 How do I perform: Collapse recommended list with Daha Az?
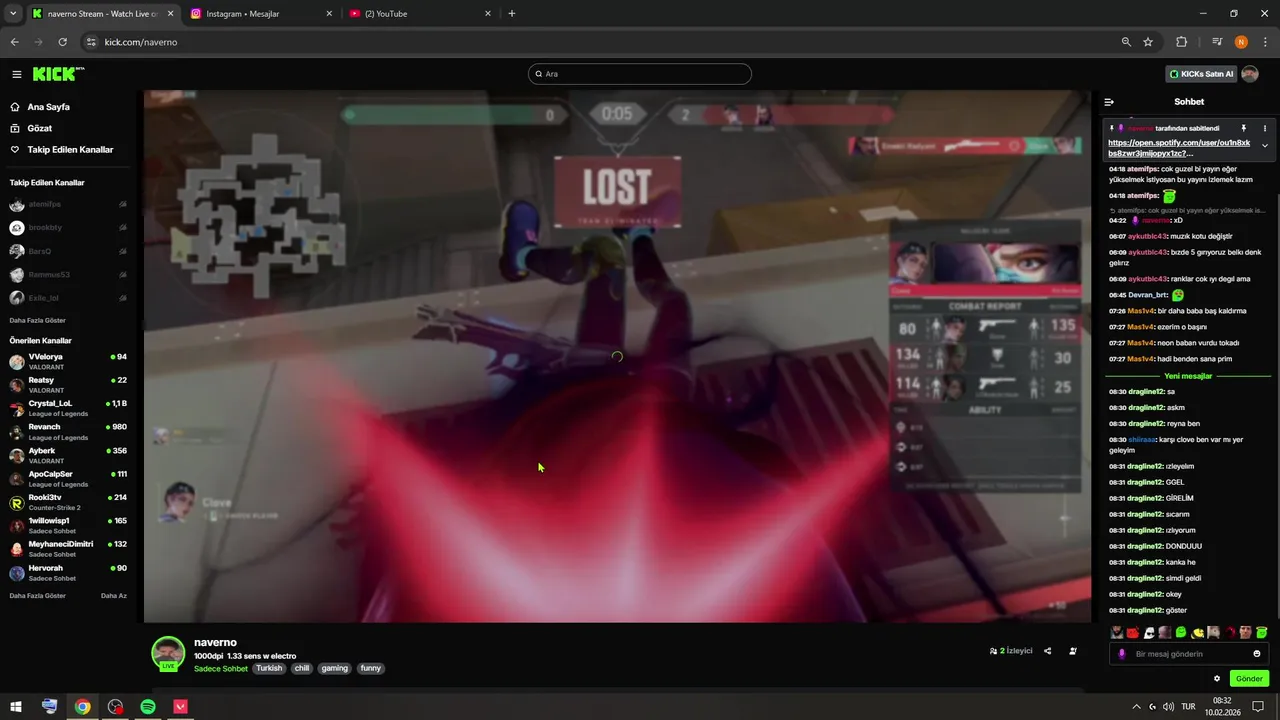coord(114,596)
